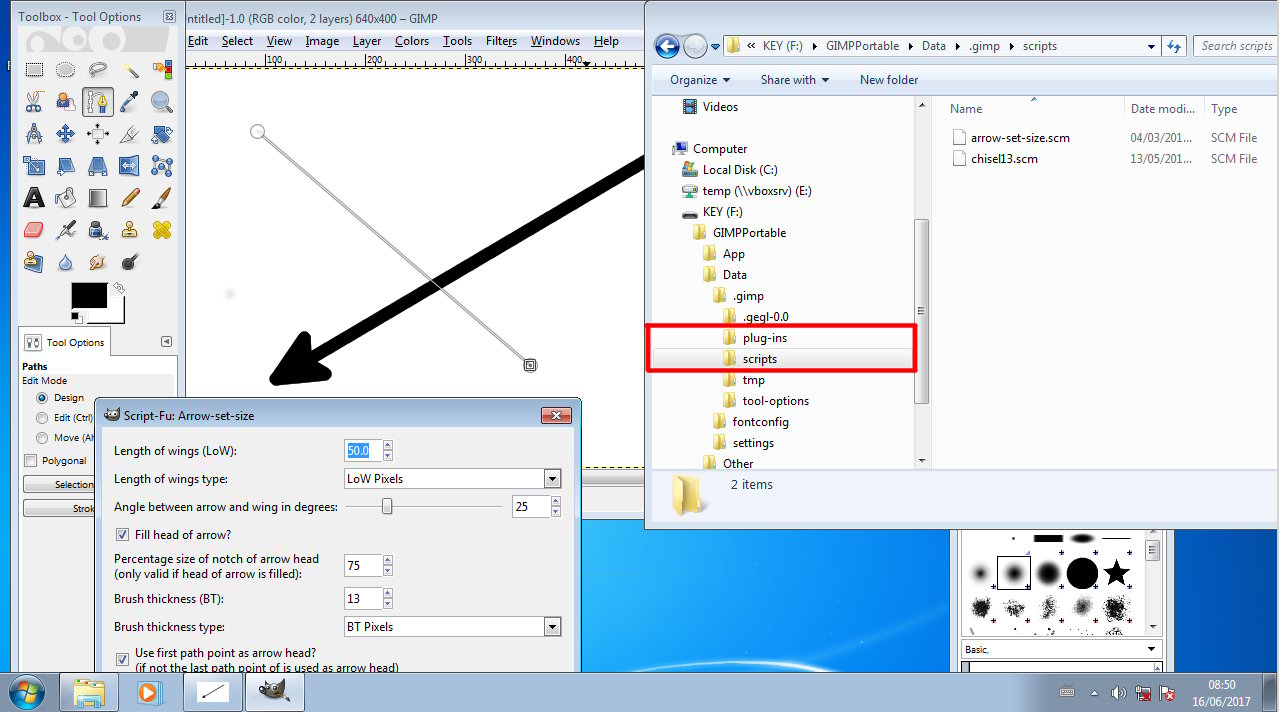This screenshot has width=1279, height=712.
Task: Open the Select menu in GIMP
Action: pos(237,41)
